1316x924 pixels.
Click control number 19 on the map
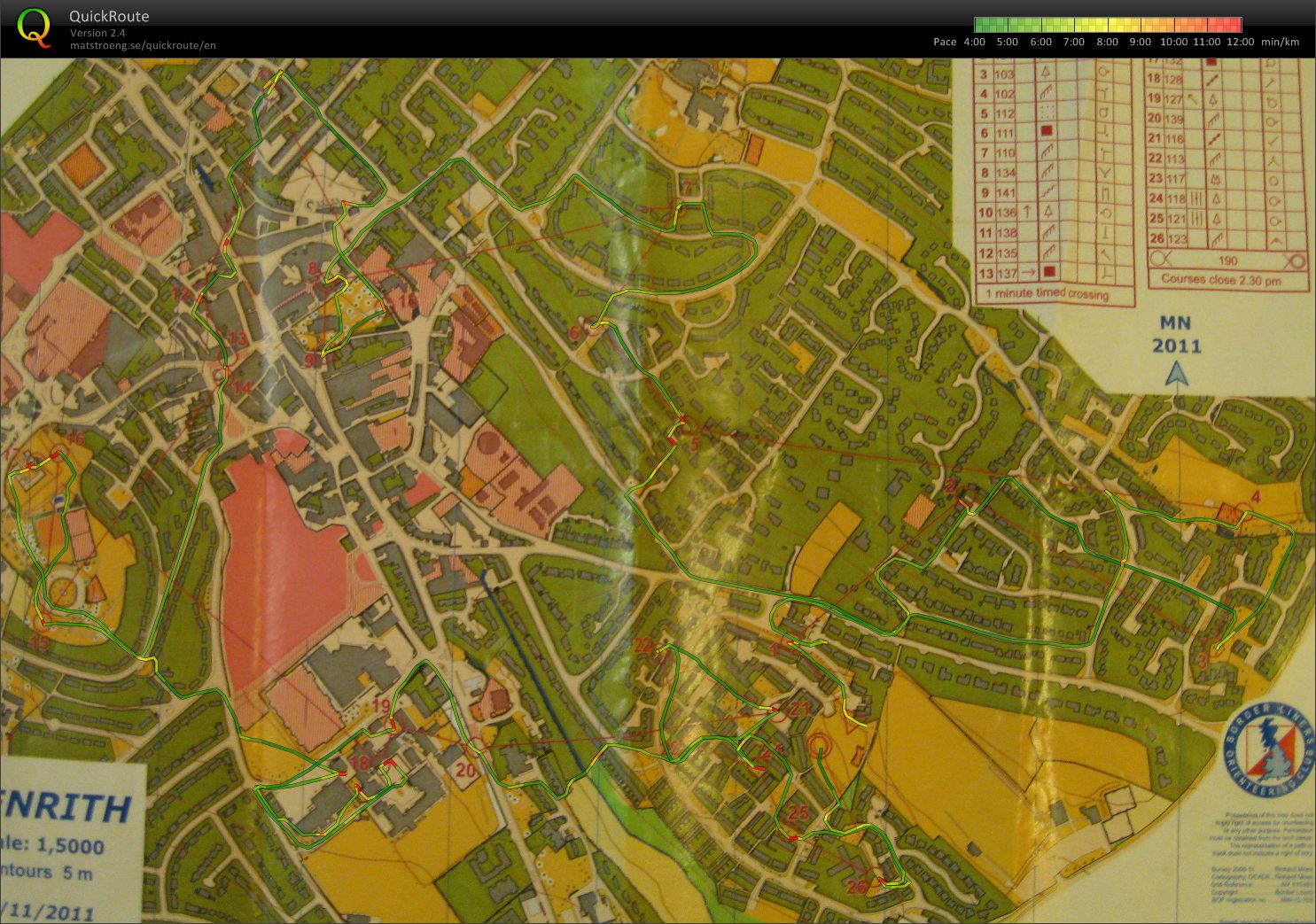point(381,706)
